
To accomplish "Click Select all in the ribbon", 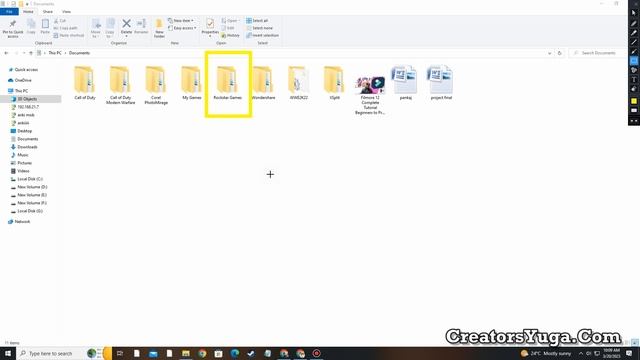I will click(x=257, y=20).
